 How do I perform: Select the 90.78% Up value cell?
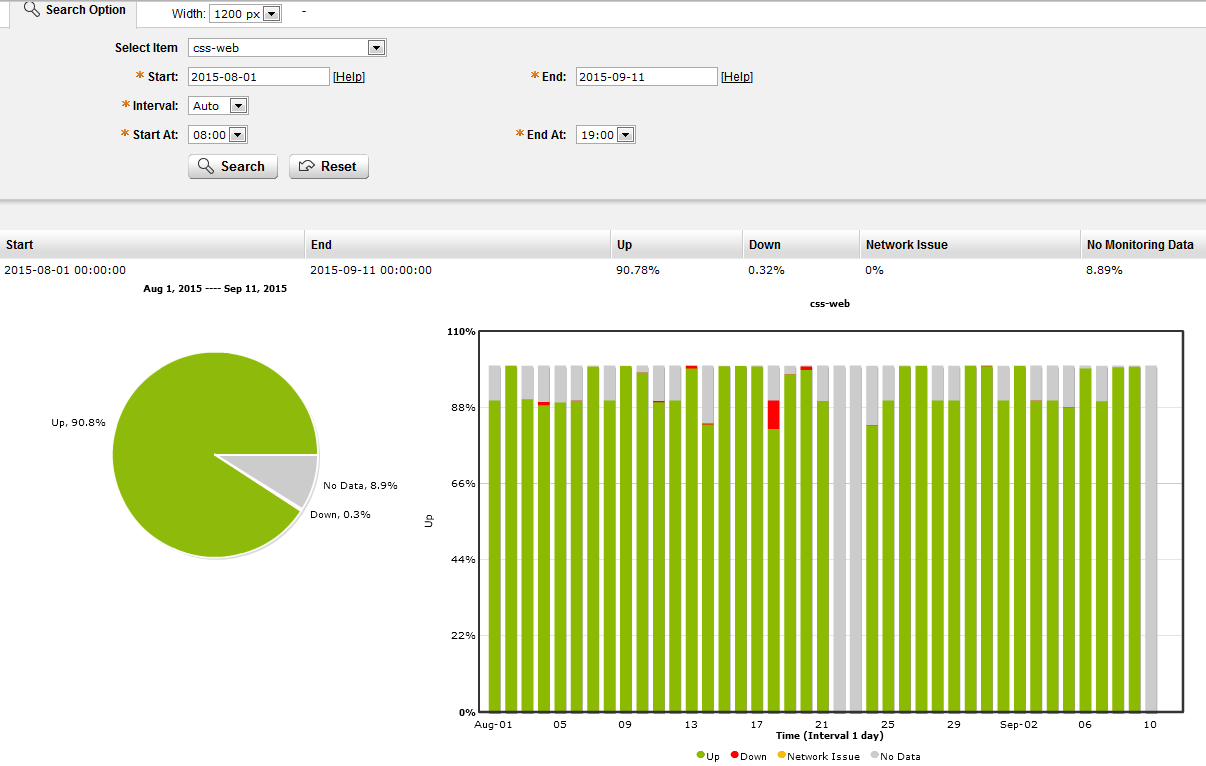coord(638,270)
